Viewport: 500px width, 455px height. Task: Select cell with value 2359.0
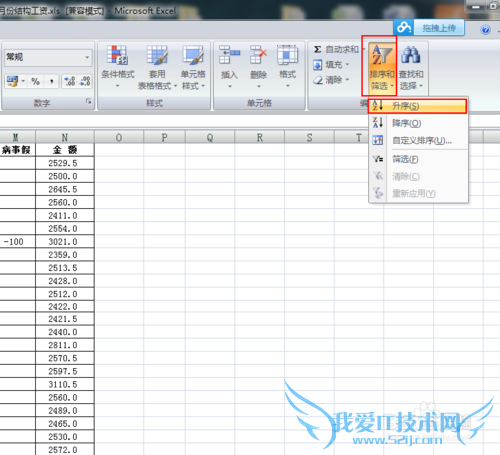[65, 255]
